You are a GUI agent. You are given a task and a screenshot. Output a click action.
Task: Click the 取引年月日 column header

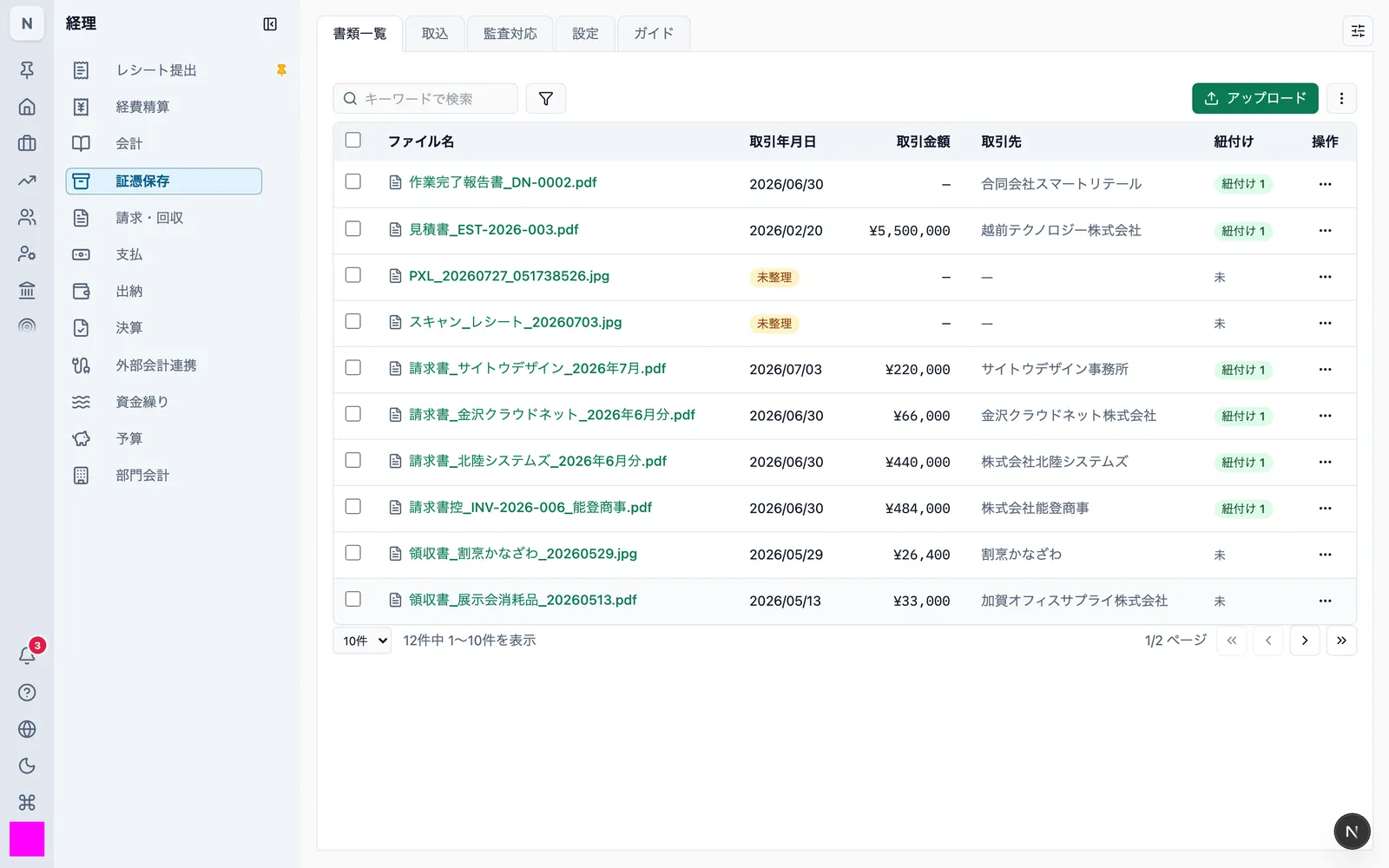[782, 141]
